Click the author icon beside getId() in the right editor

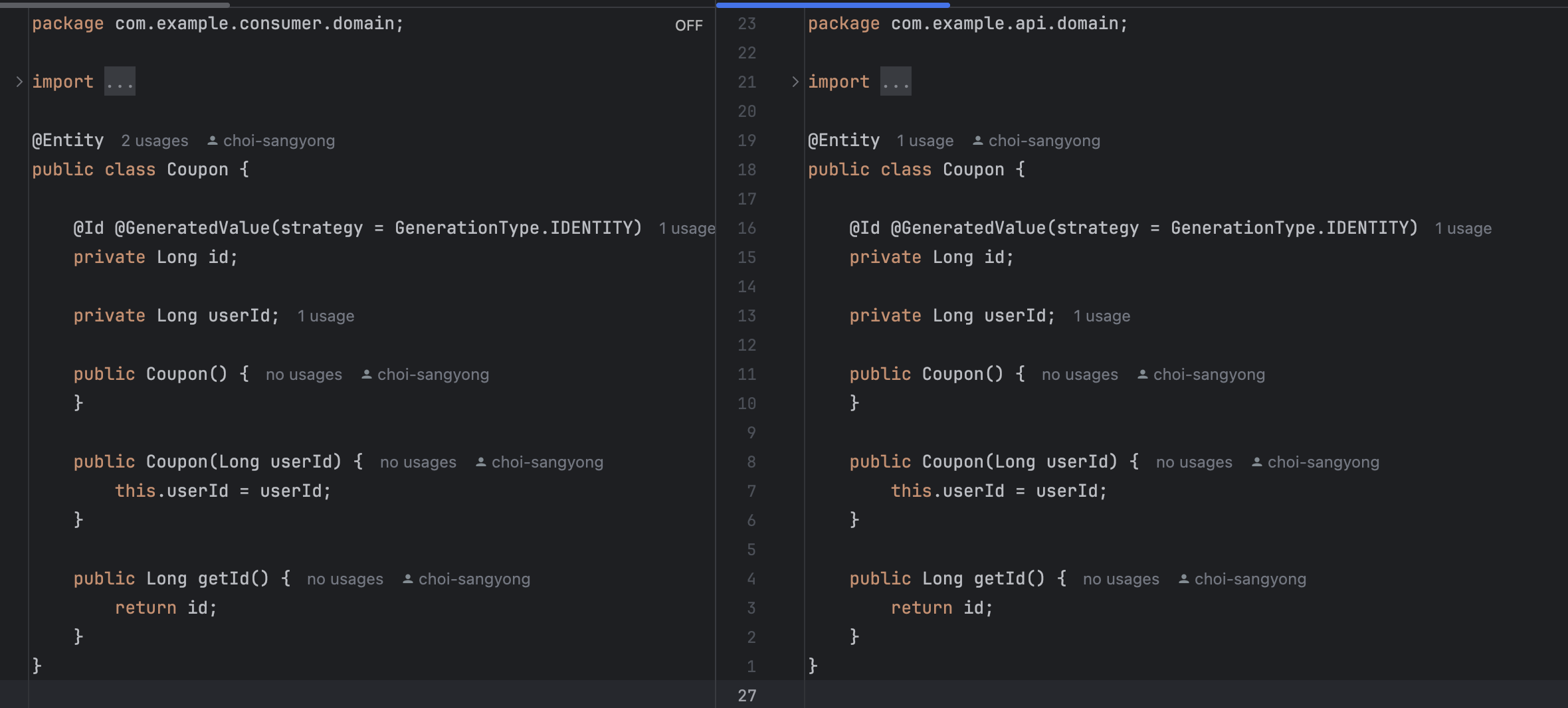pyautogui.click(x=1184, y=579)
